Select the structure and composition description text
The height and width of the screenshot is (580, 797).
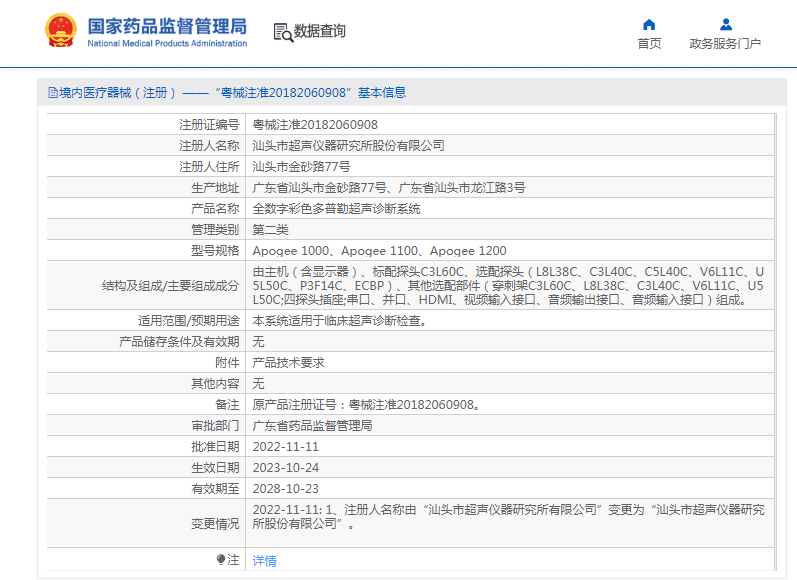tap(508, 286)
